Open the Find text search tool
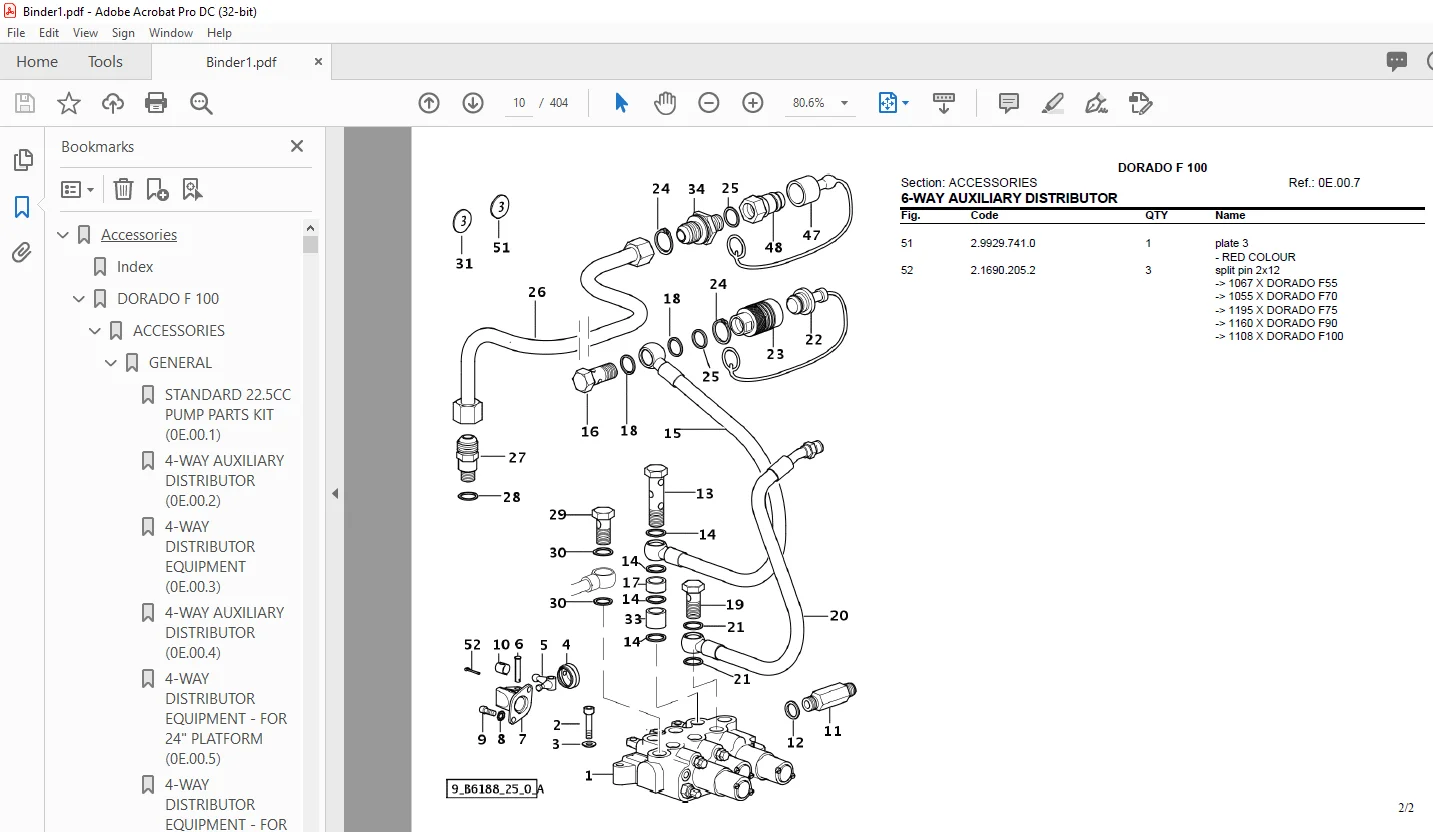 click(201, 103)
